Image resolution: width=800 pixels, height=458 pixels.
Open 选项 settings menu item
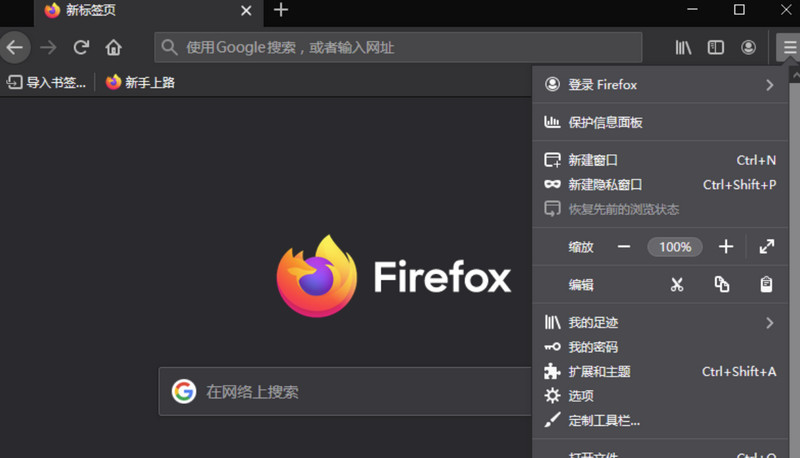click(660, 396)
